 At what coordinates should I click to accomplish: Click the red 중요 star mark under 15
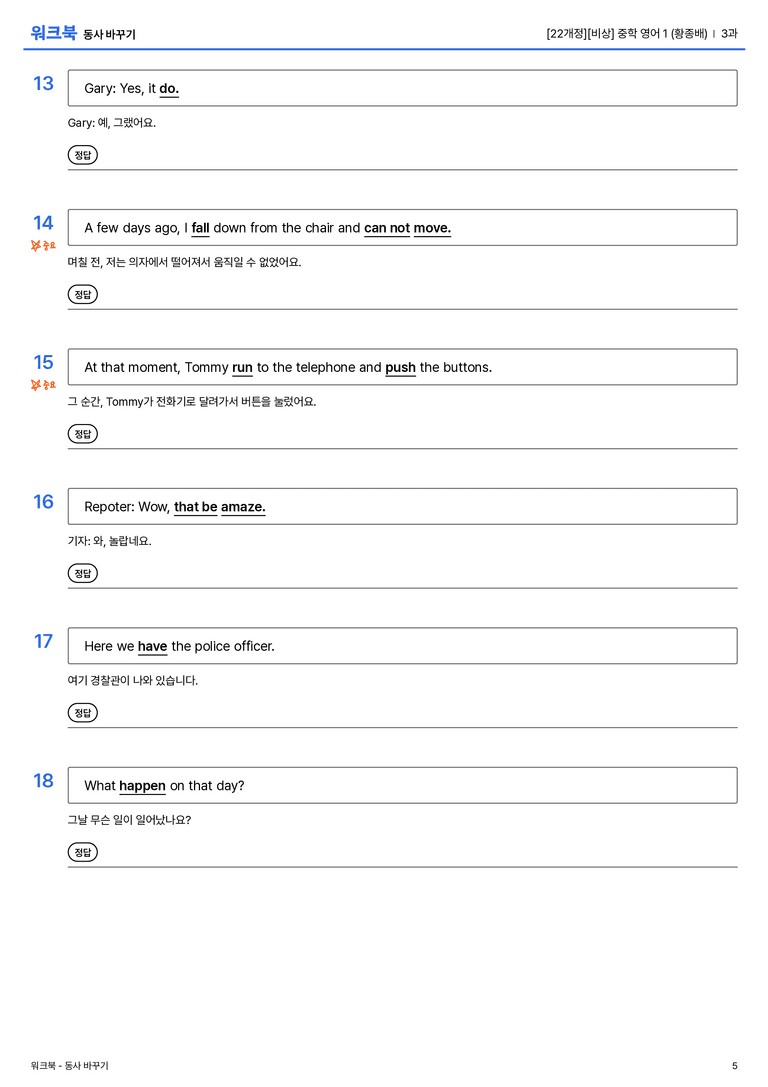[43, 385]
